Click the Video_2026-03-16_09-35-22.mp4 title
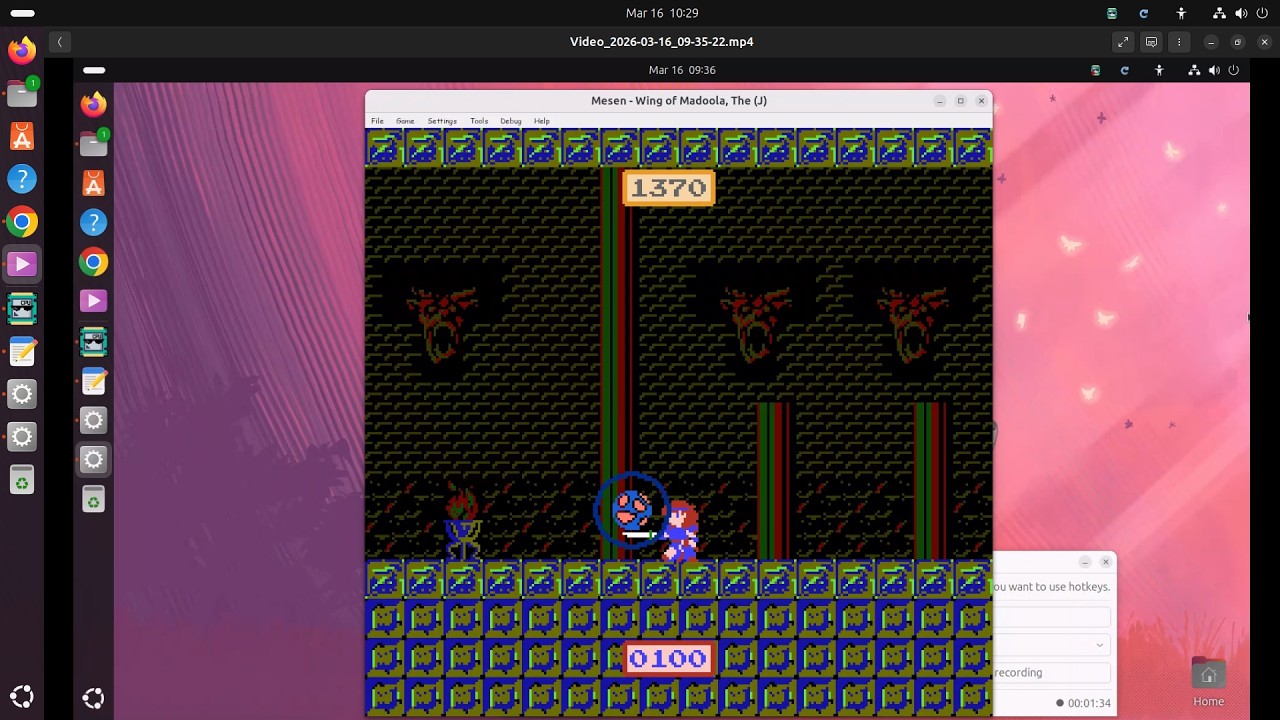Viewport: 1280px width, 720px height. tap(662, 42)
